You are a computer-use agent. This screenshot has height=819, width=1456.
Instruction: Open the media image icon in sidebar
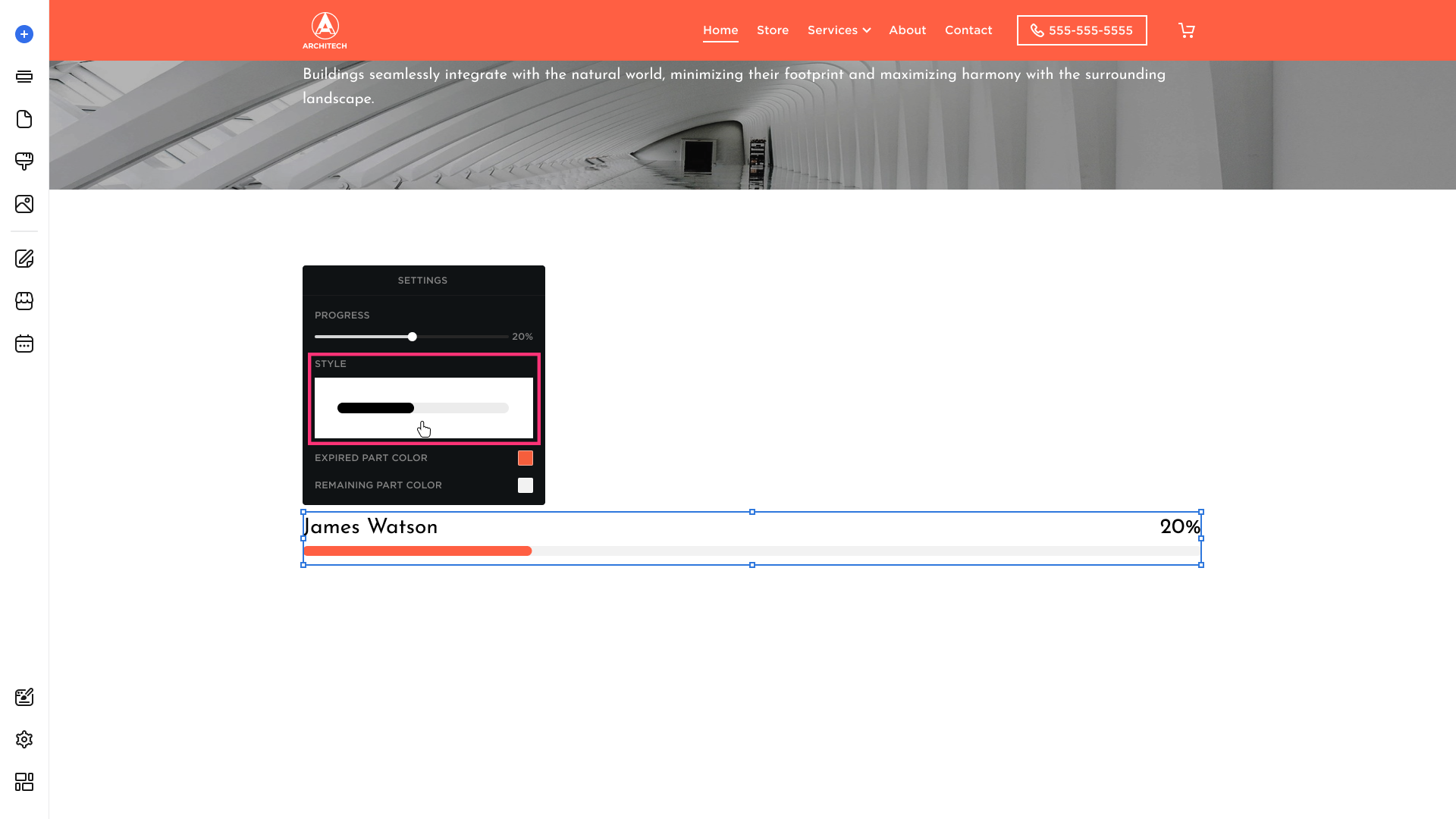tap(24, 204)
